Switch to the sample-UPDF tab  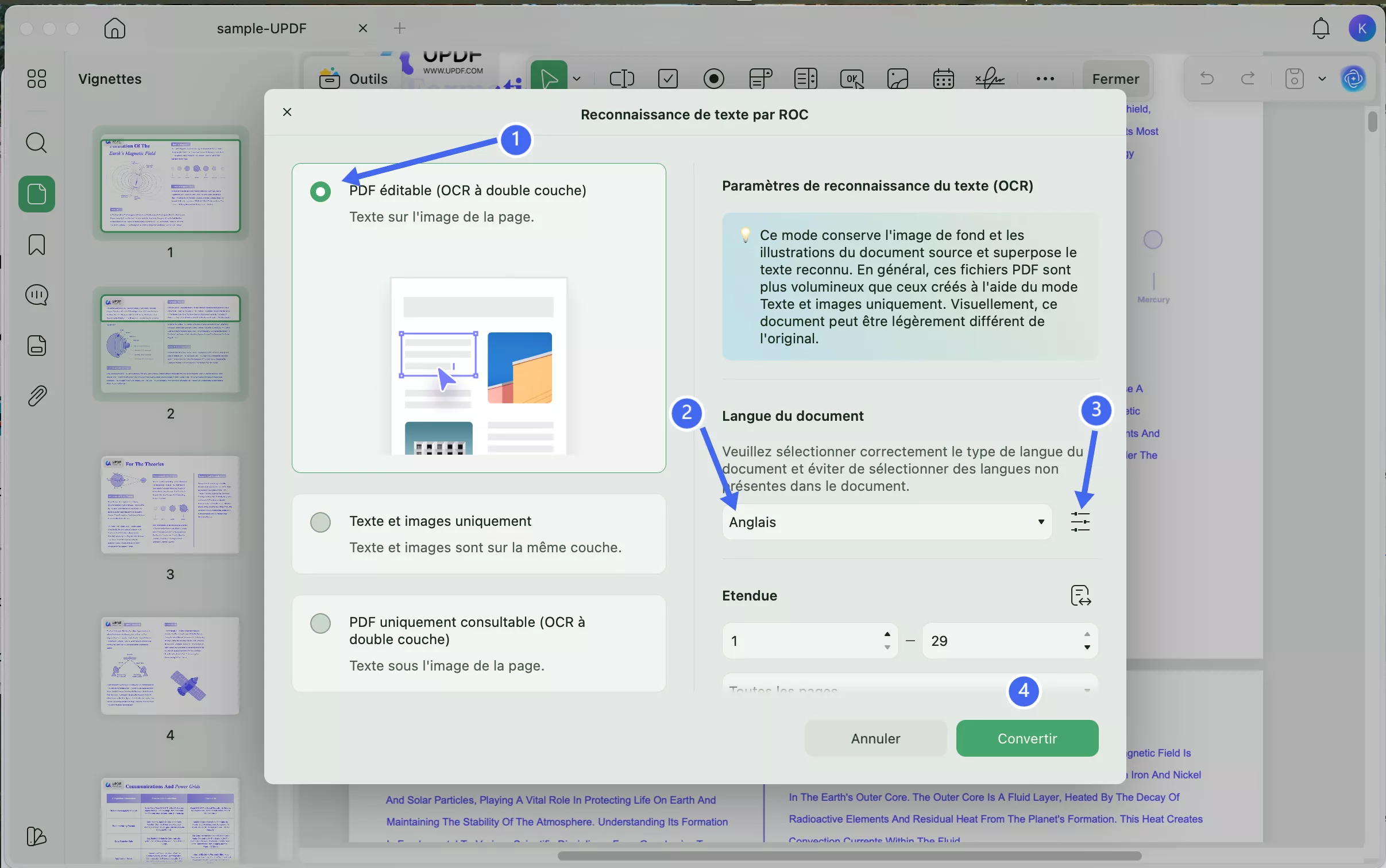(x=261, y=28)
